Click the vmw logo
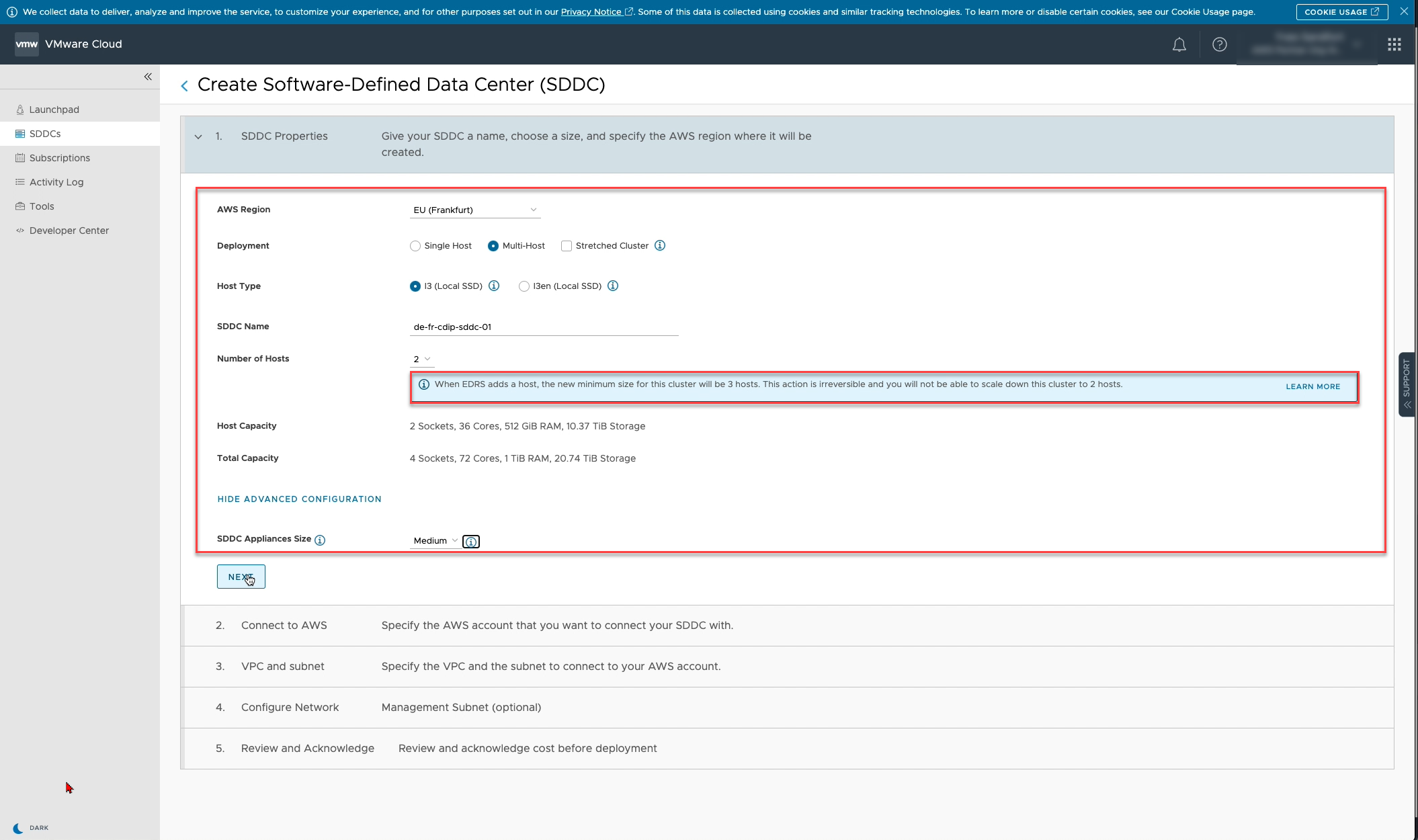 coord(26,44)
